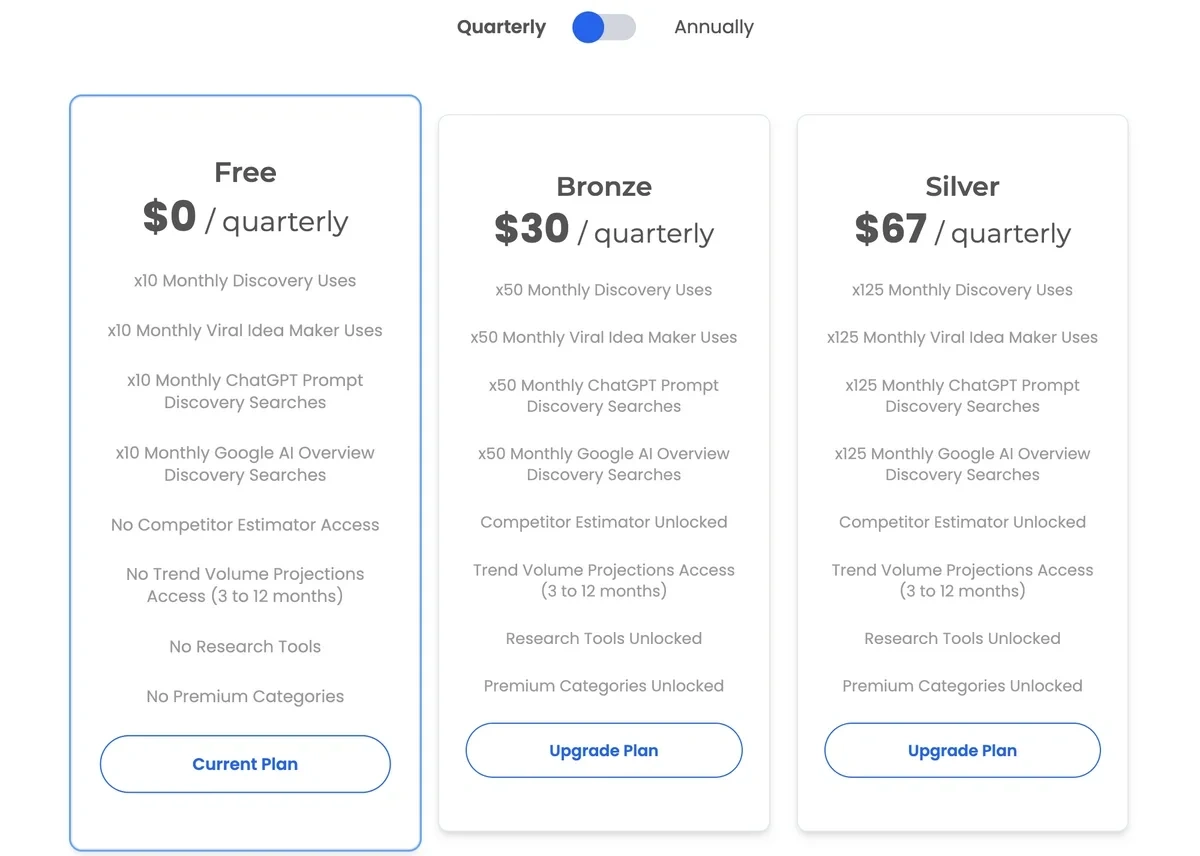Click the Free plan heading
The width and height of the screenshot is (1200, 856).
(245, 172)
